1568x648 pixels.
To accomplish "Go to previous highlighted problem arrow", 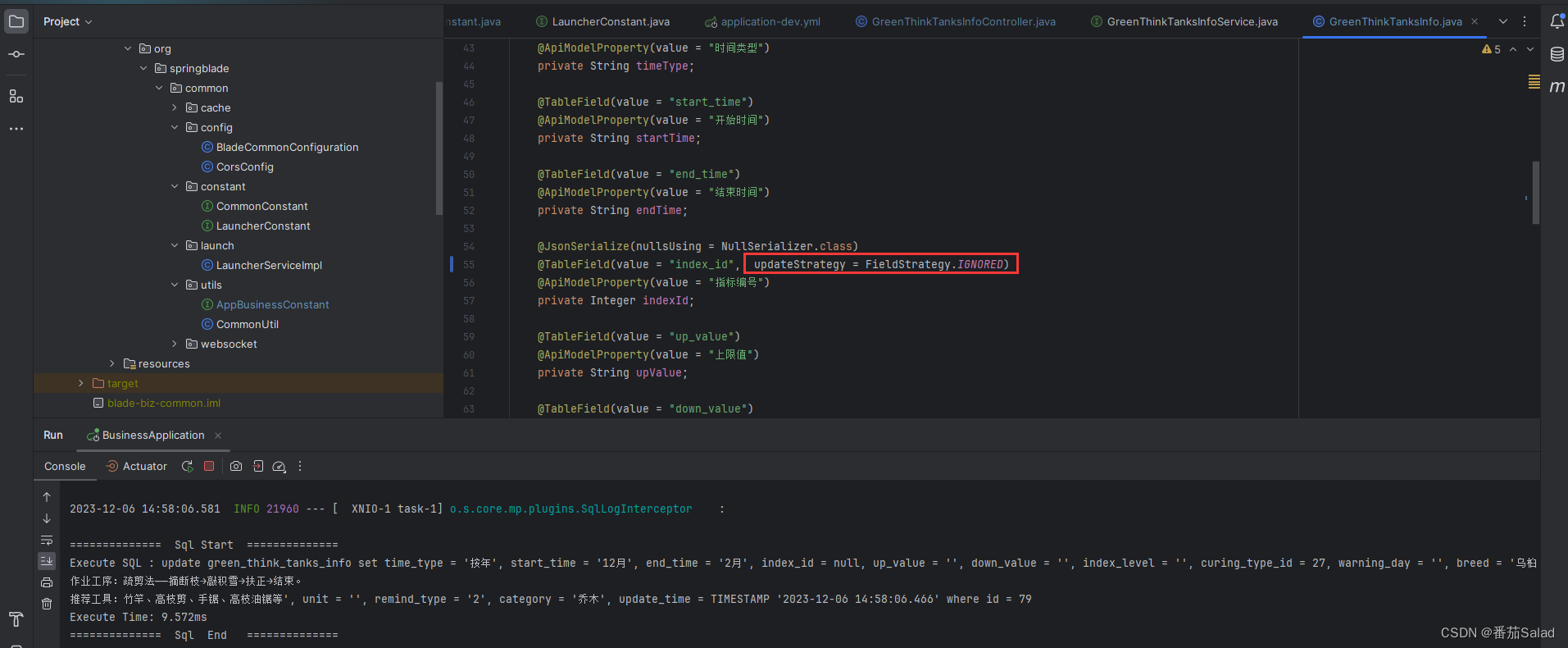I will point(1513,49).
